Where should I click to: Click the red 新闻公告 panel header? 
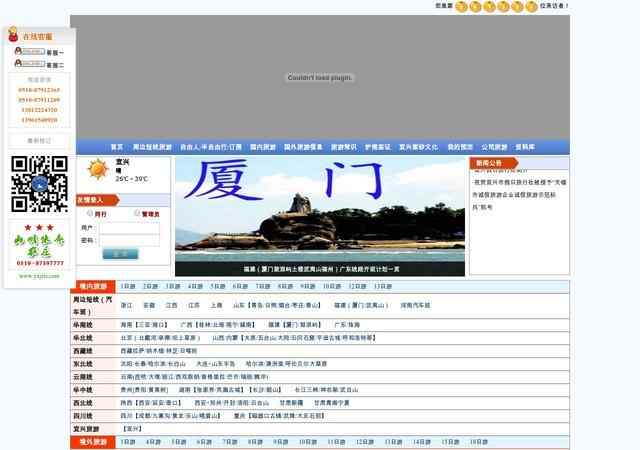493,163
